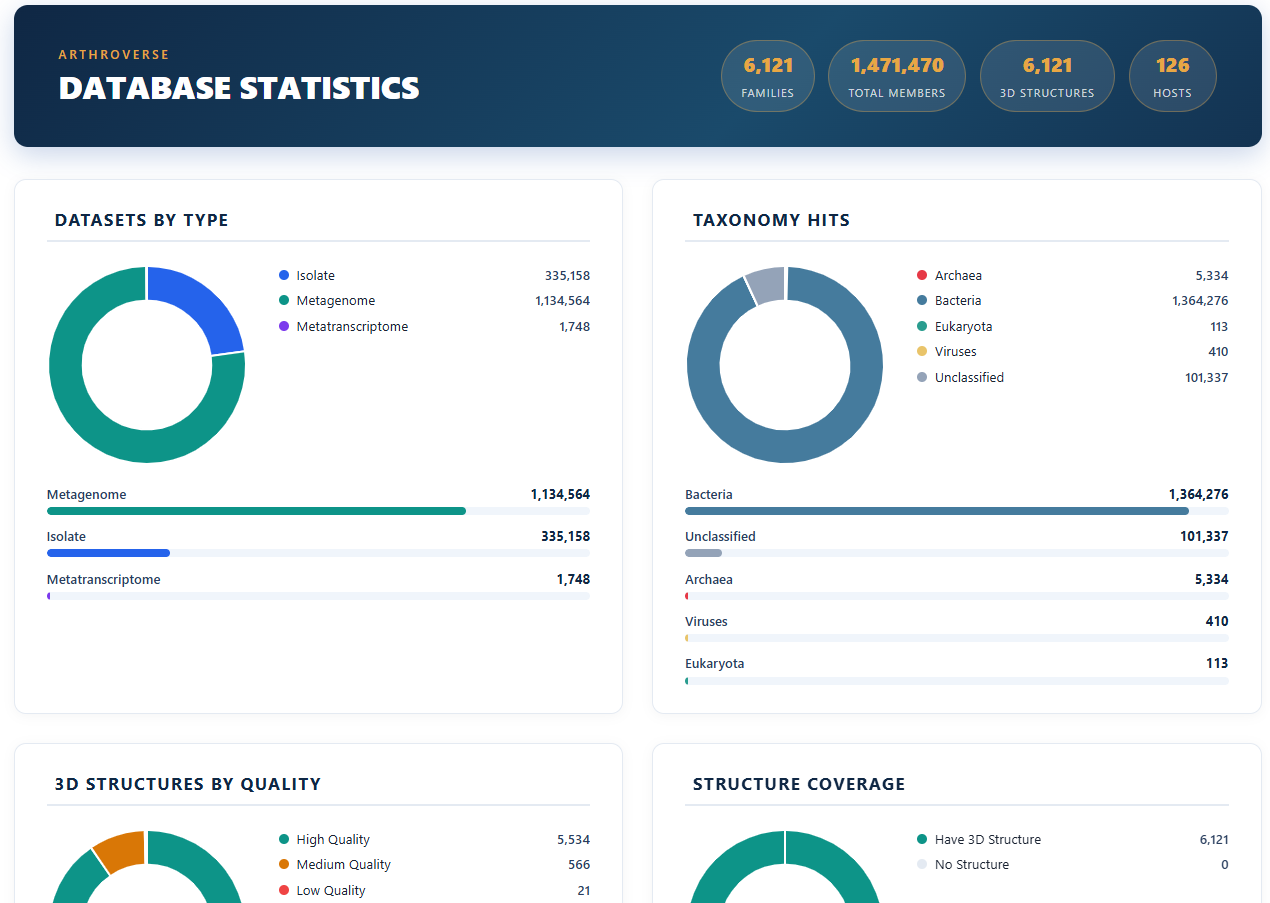Viewport: 1270px width, 903px height.
Task: Click the legend value 101,337
Action: click(x=1207, y=377)
